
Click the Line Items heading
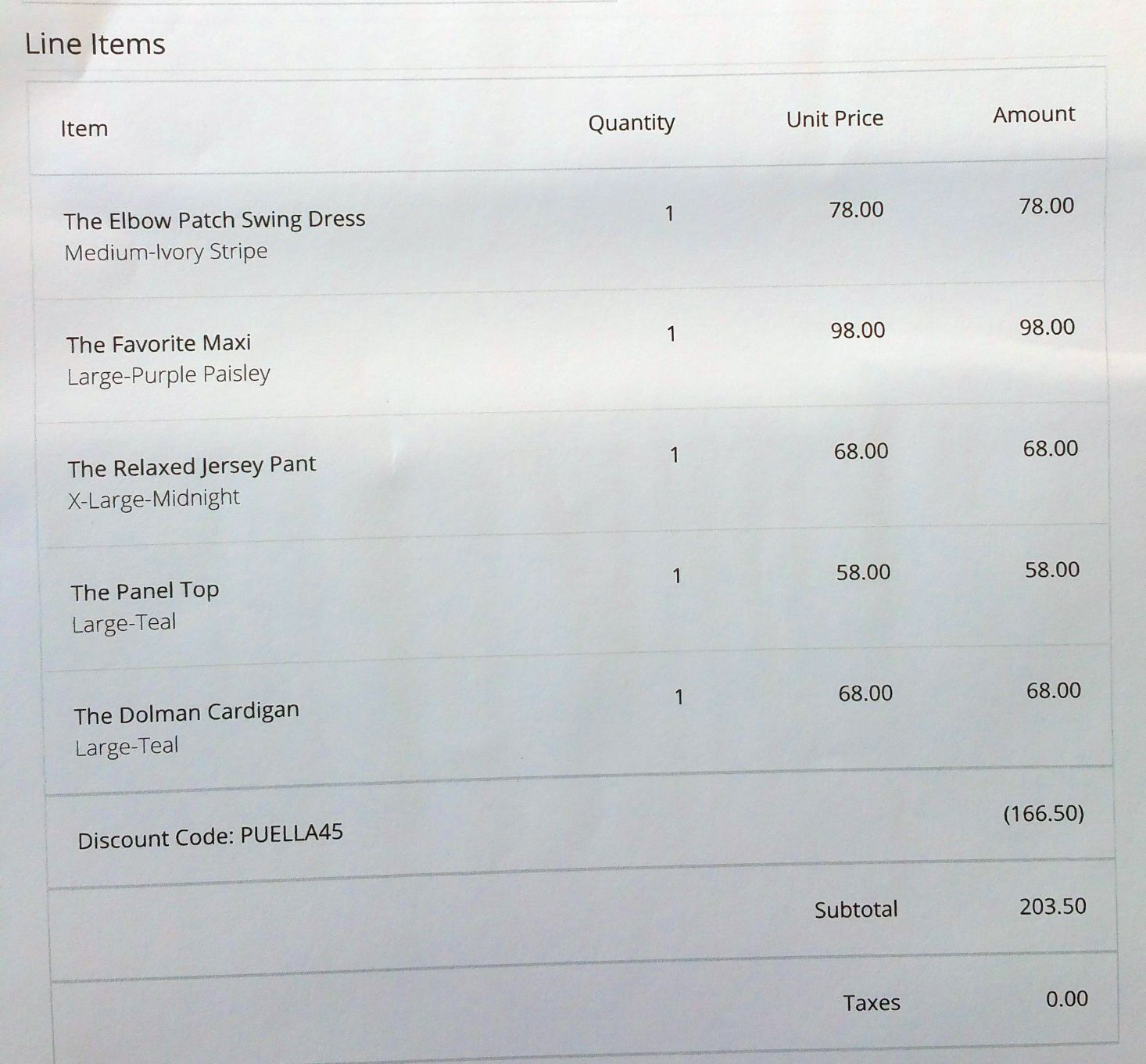coord(95,44)
